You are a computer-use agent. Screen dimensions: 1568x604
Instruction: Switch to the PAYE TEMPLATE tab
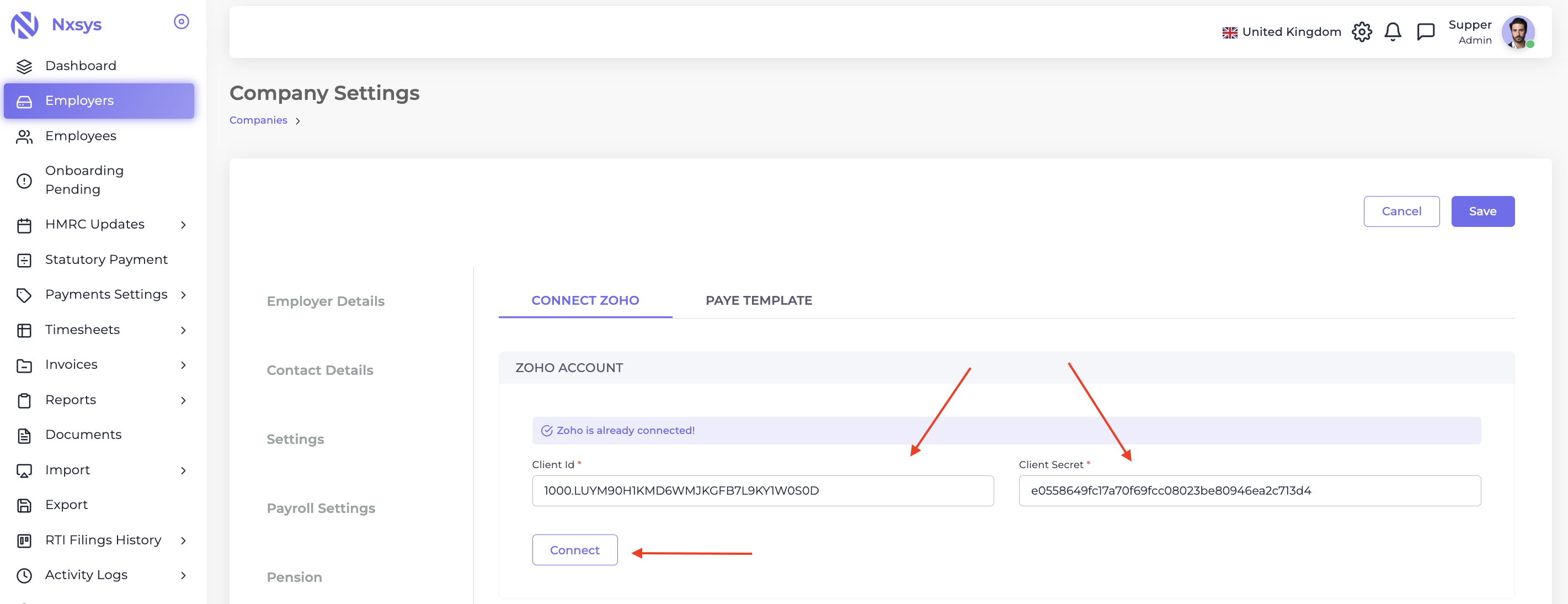pos(759,300)
